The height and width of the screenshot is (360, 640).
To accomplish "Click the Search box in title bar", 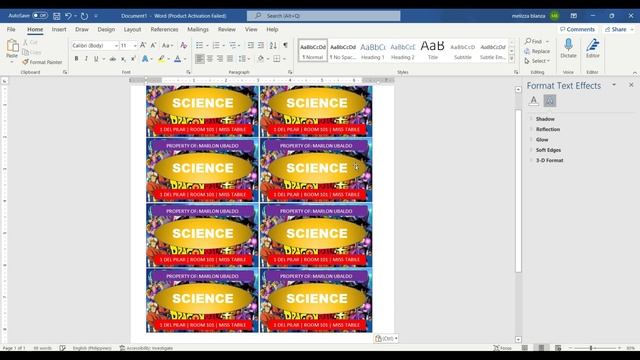I will click(323, 16).
